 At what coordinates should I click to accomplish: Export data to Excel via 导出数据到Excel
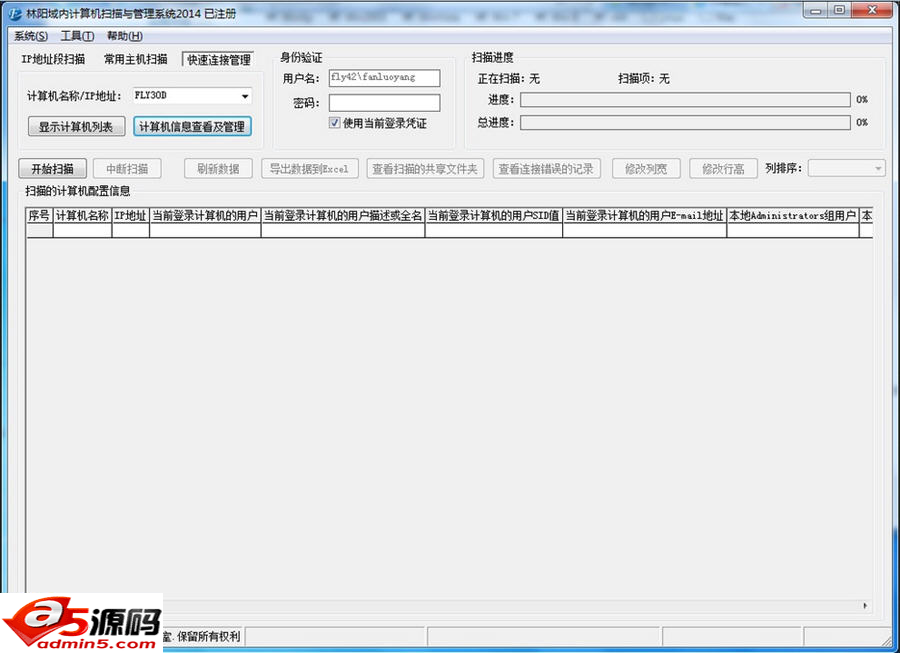311,168
